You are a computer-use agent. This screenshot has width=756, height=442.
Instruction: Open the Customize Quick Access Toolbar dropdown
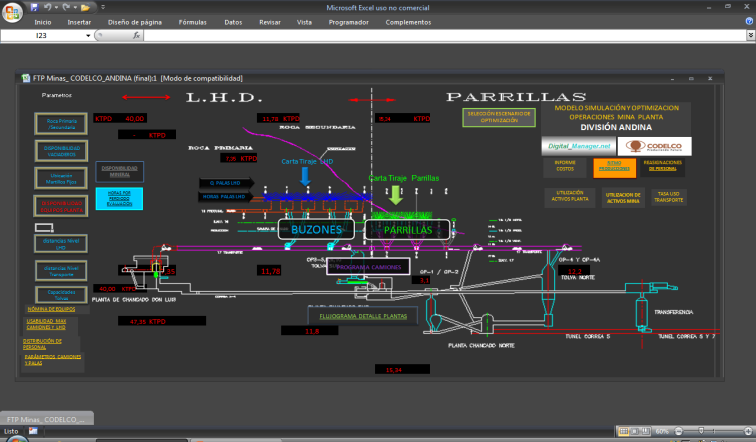pos(103,7)
